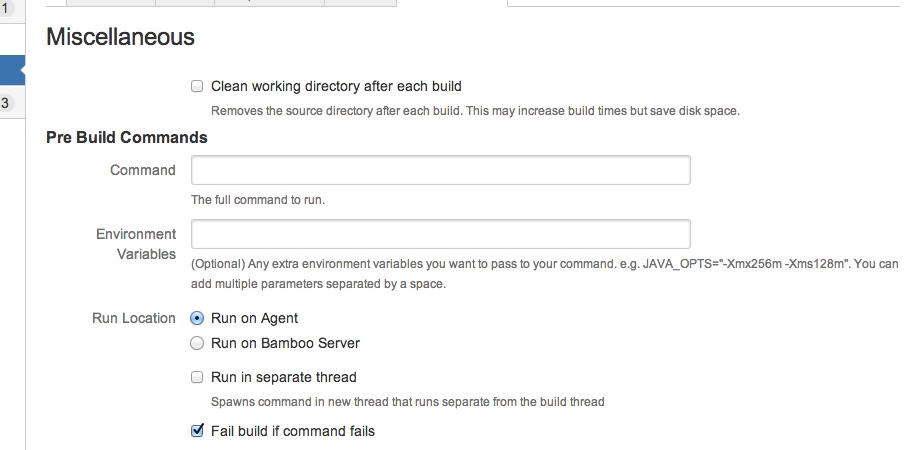The height and width of the screenshot is (450, 920).
Task: Click 'The full command to run' help text
Action: 258,200
